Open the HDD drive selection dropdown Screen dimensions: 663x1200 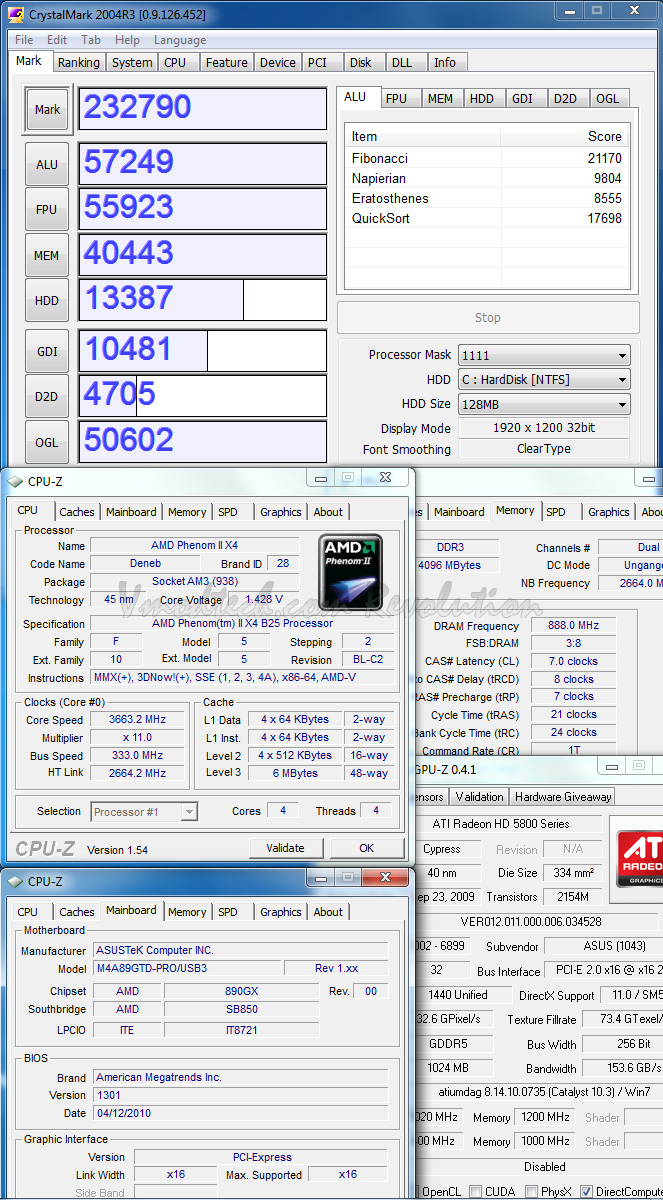point(544,380)
